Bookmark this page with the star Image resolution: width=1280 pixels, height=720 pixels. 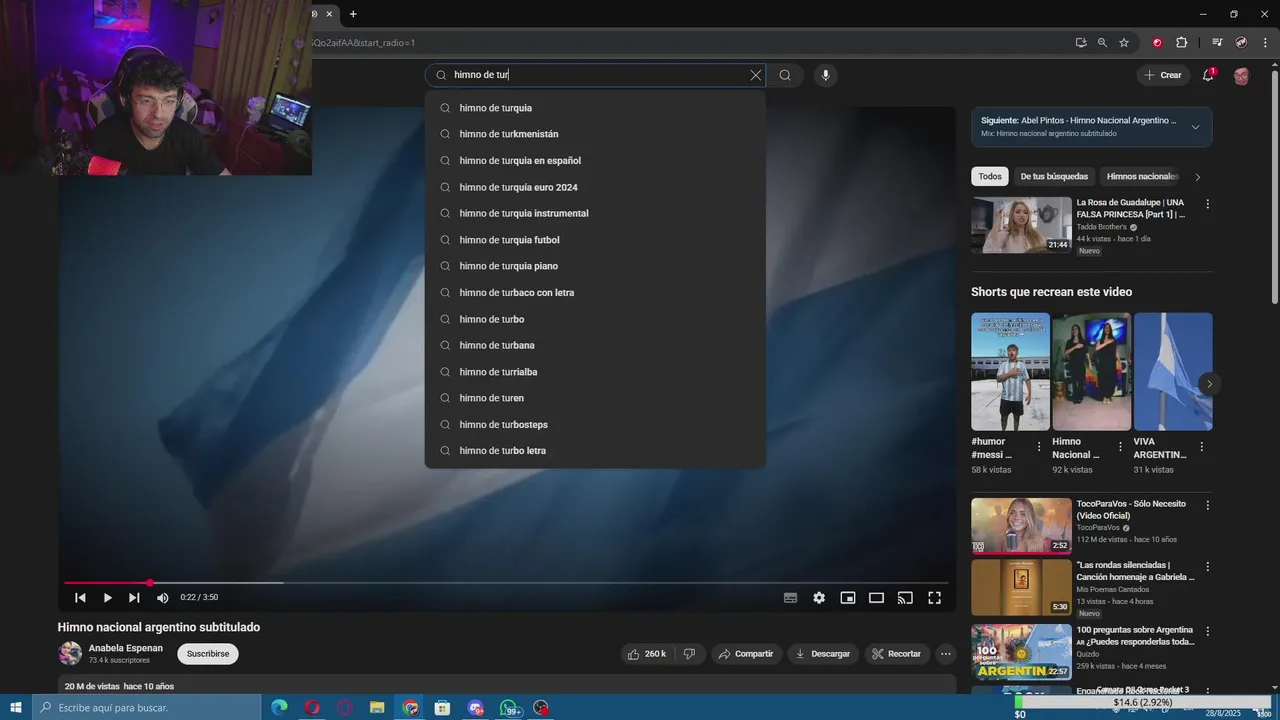[1124, 43]
